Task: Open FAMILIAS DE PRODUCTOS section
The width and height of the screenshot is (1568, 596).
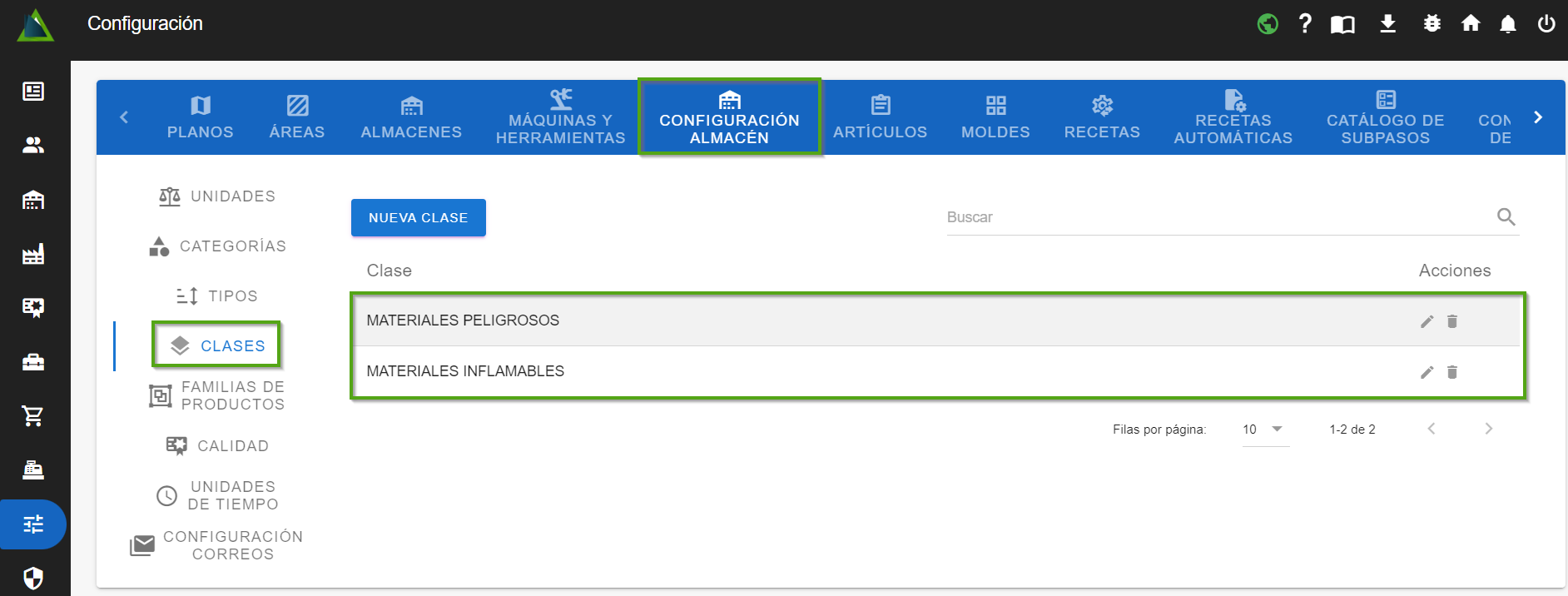Action: point(217,395)
